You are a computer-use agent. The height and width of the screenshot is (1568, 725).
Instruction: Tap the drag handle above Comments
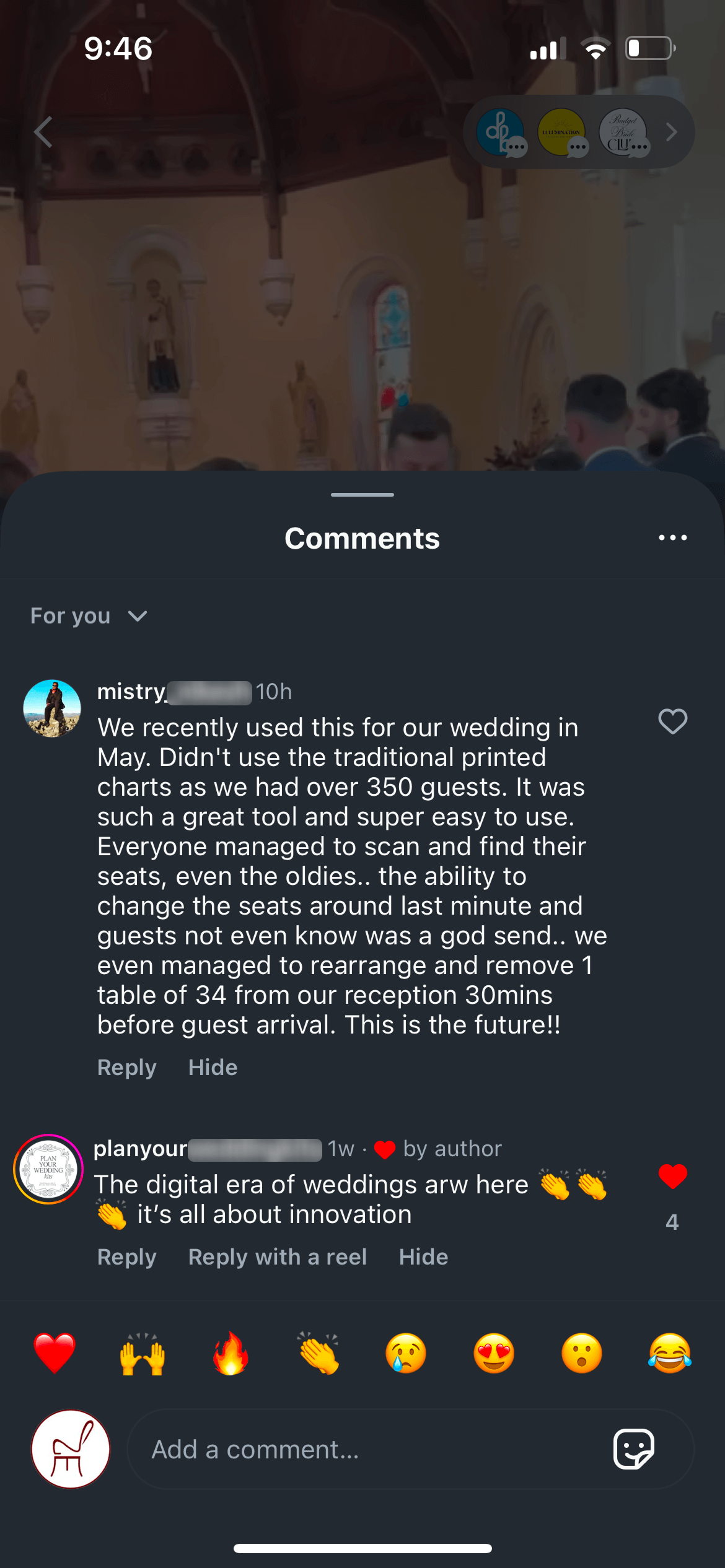(362, 495)
